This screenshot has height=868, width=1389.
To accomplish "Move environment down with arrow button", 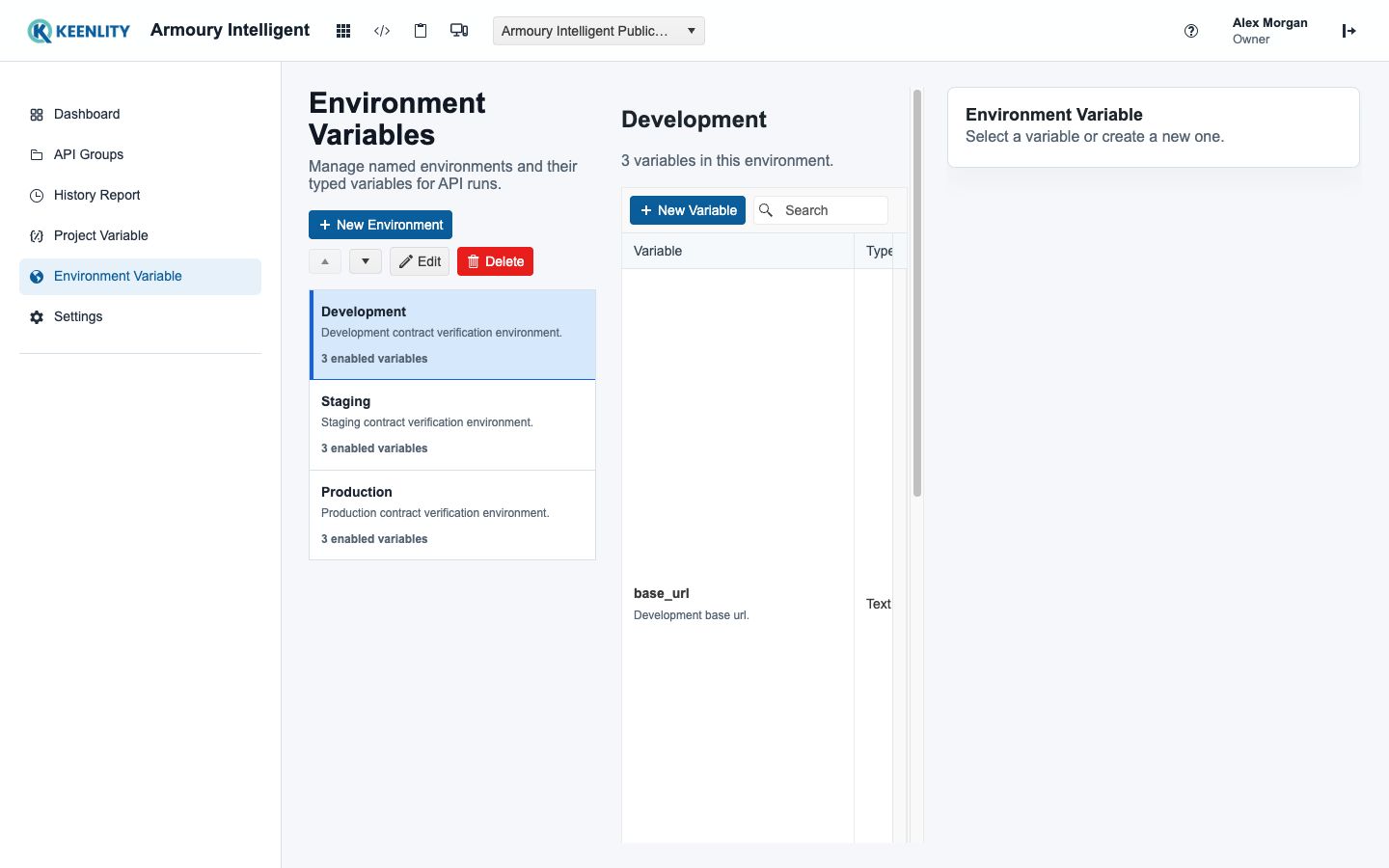I will pyautogui.click(x=366, y=261).
